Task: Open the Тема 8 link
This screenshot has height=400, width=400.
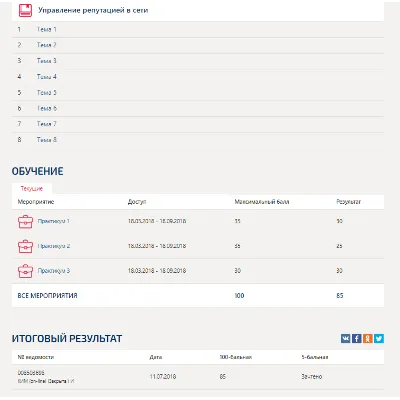Action: tap(47, 140)
